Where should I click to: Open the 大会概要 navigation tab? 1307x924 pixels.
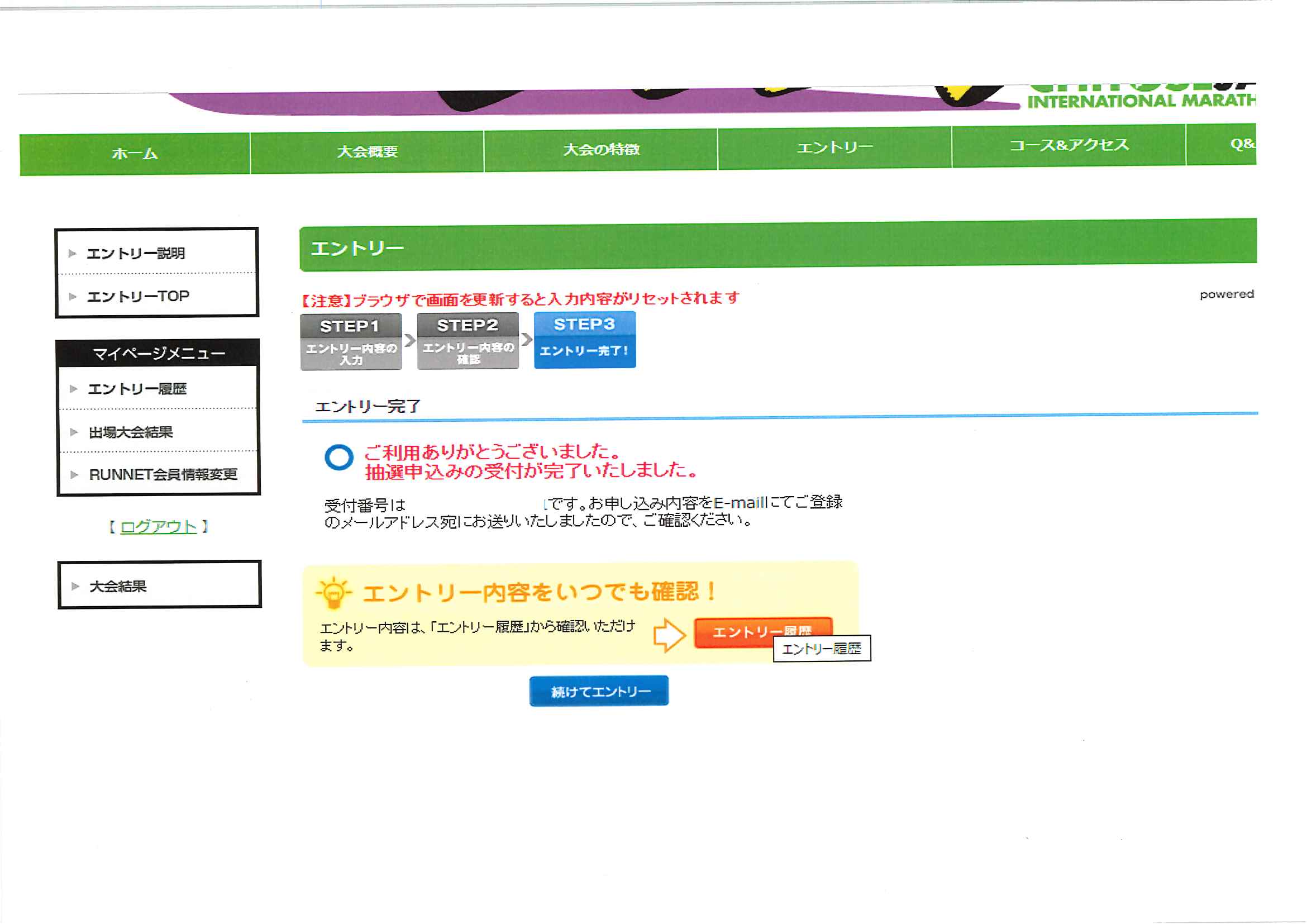tap(367, 151)
